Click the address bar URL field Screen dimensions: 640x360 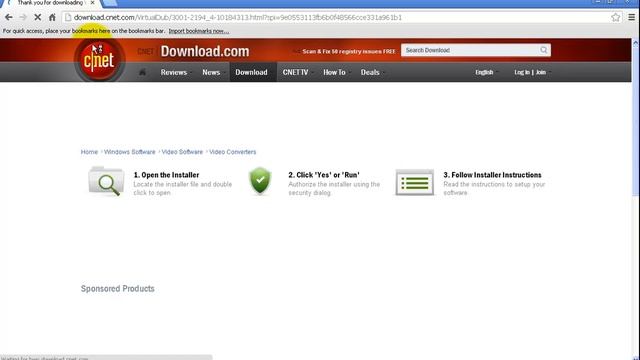click(337, 17)
